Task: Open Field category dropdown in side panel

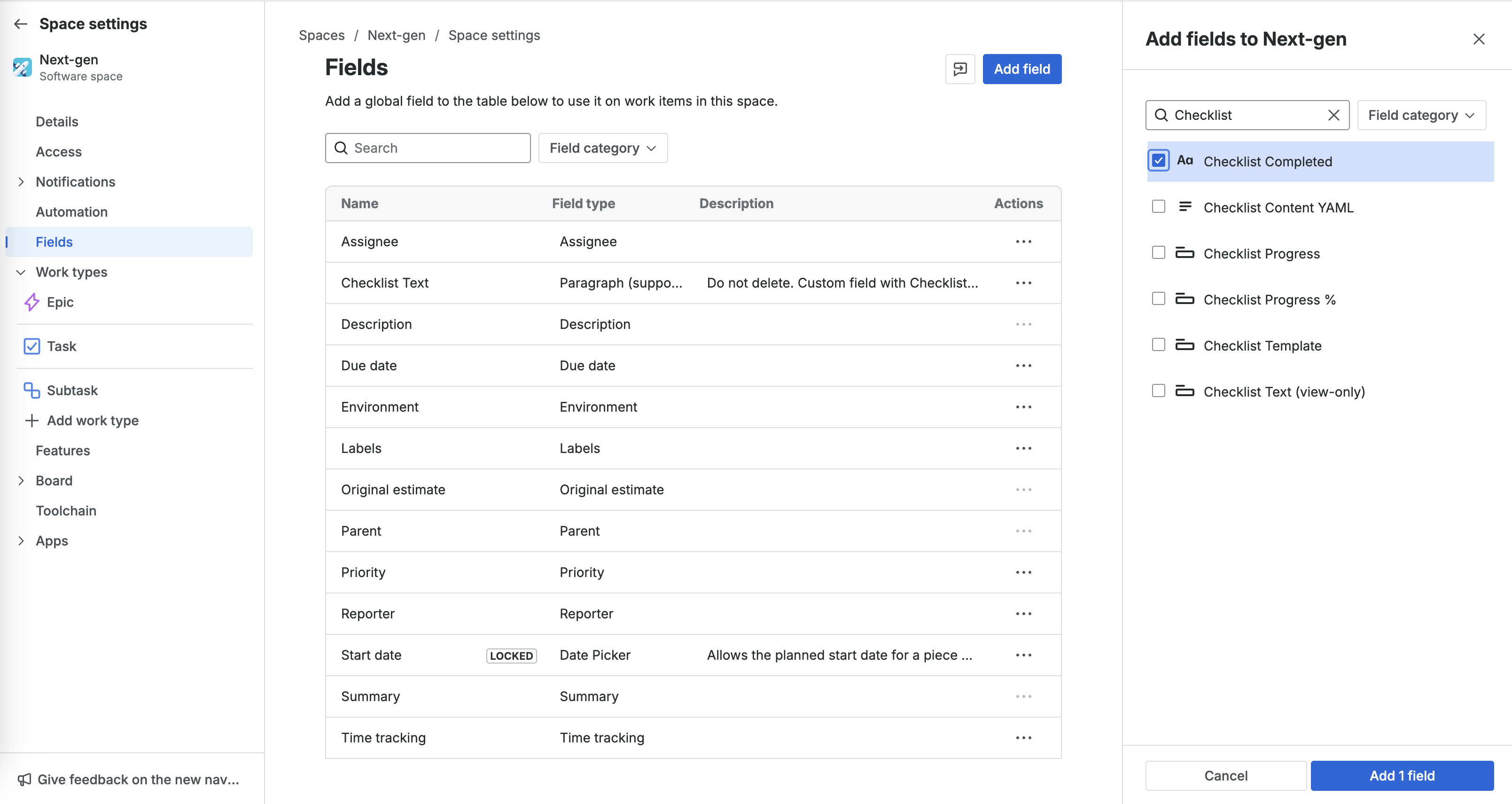Action: (x=1420, y=115)
